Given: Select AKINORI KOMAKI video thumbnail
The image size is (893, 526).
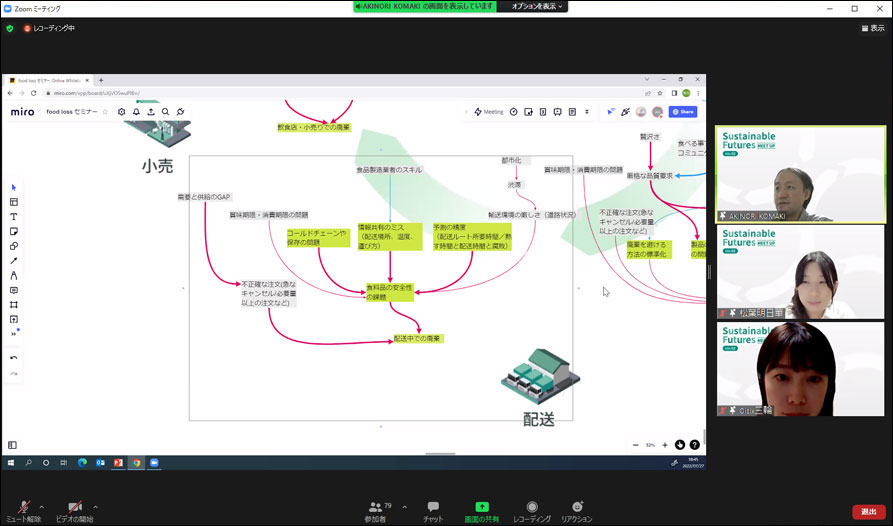Looking at the screenshot, I should [800, 174].
